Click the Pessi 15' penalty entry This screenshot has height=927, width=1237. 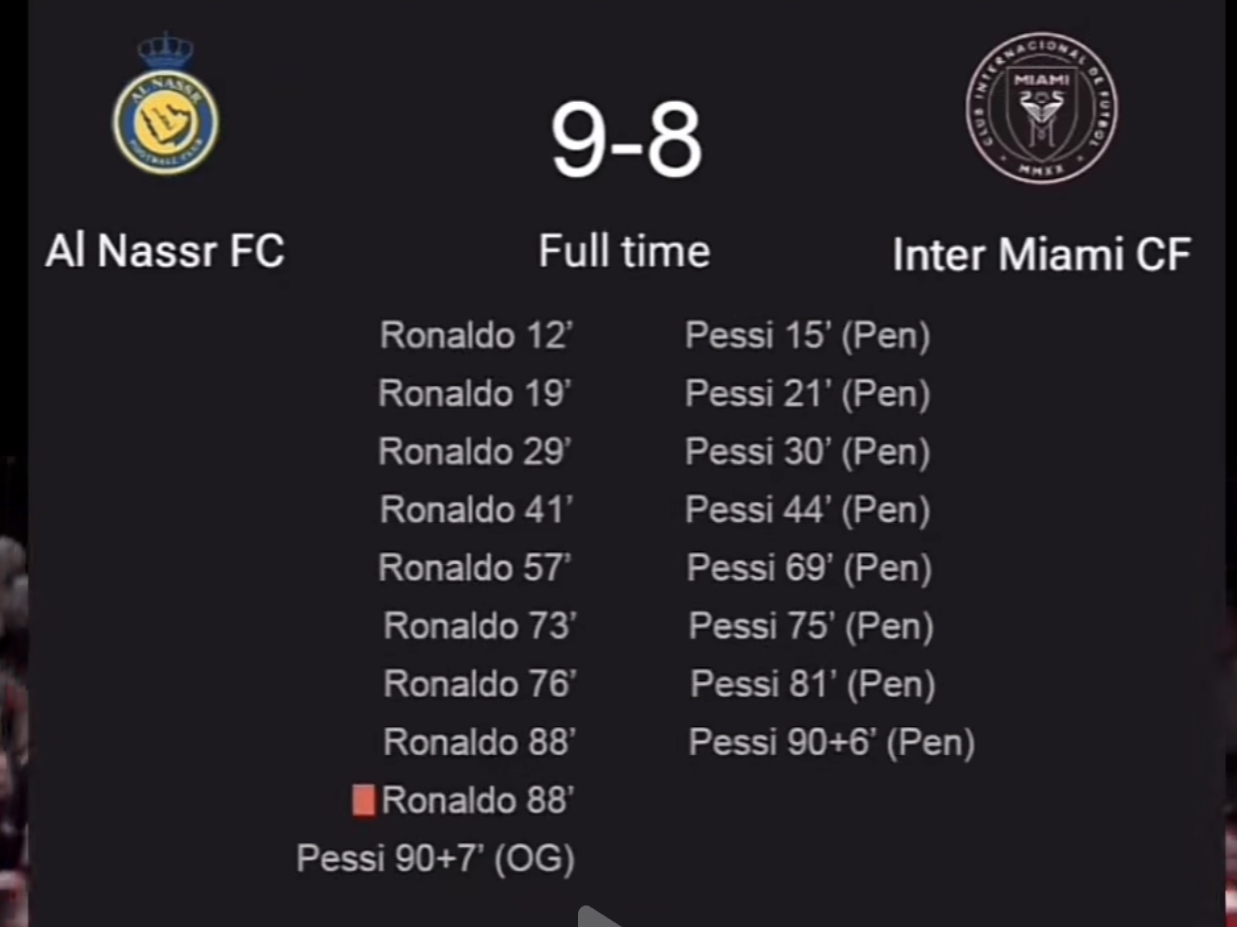(807, 336)
